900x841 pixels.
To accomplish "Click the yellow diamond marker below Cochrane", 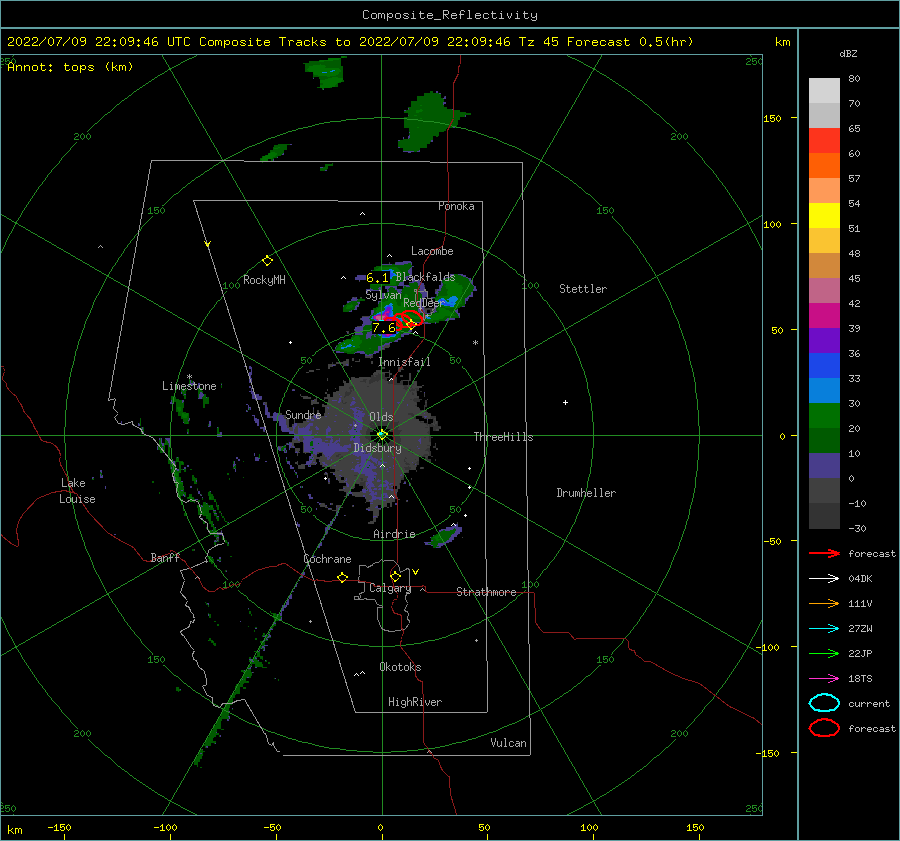I will (x=342, y=577).
